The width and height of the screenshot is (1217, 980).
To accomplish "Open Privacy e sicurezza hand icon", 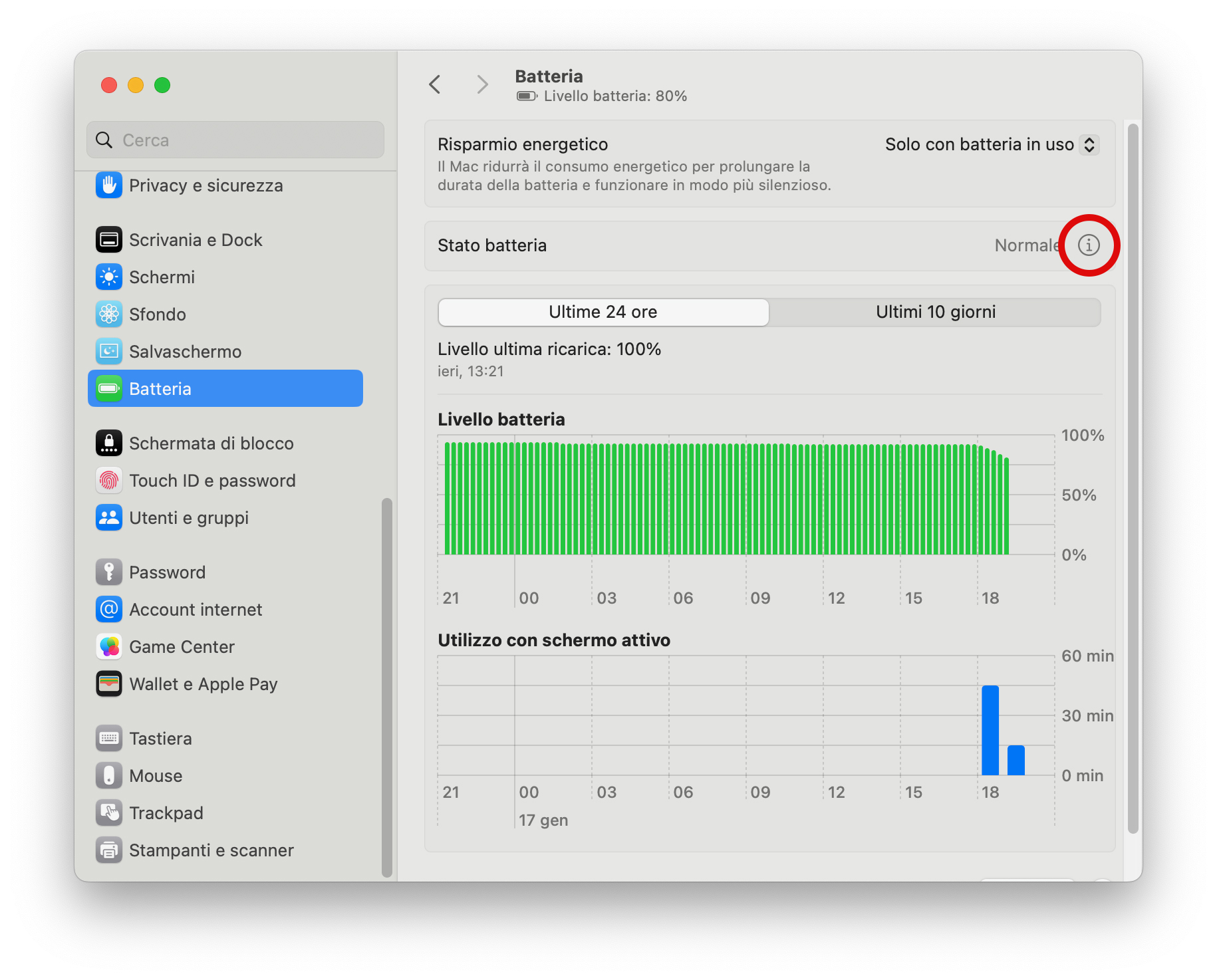I will pos(109,185).
